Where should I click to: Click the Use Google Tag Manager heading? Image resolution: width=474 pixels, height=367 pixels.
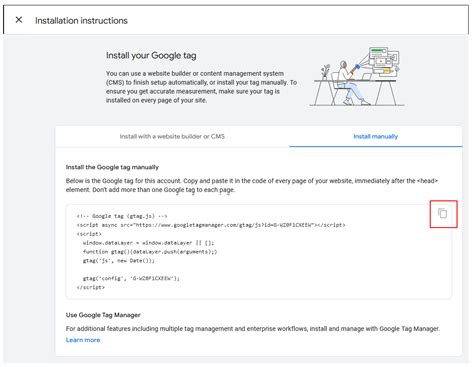click(x=103, y=315)
